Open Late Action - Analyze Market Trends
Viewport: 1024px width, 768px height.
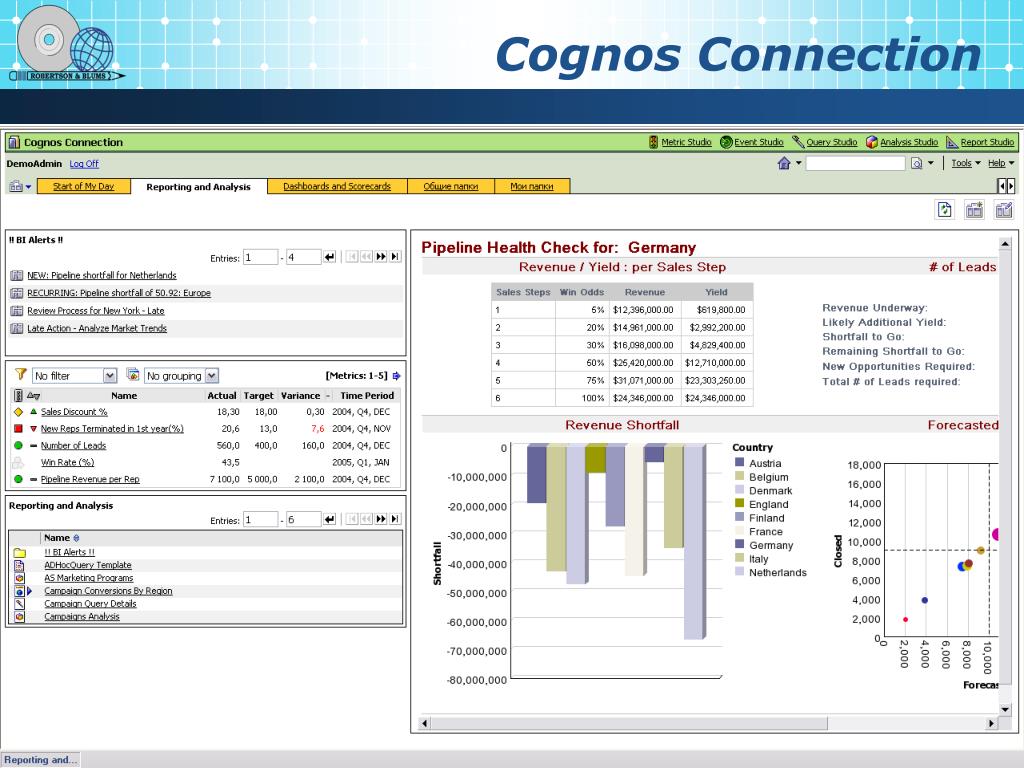point(97,328)
